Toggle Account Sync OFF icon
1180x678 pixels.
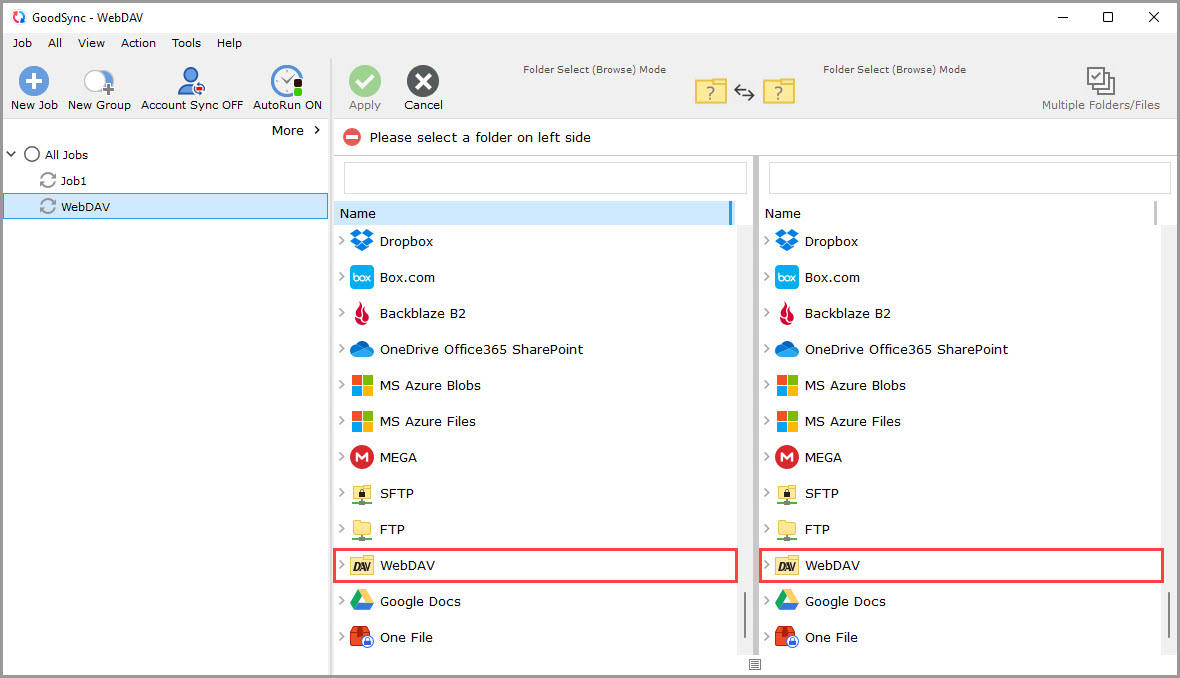coord(191,81)
